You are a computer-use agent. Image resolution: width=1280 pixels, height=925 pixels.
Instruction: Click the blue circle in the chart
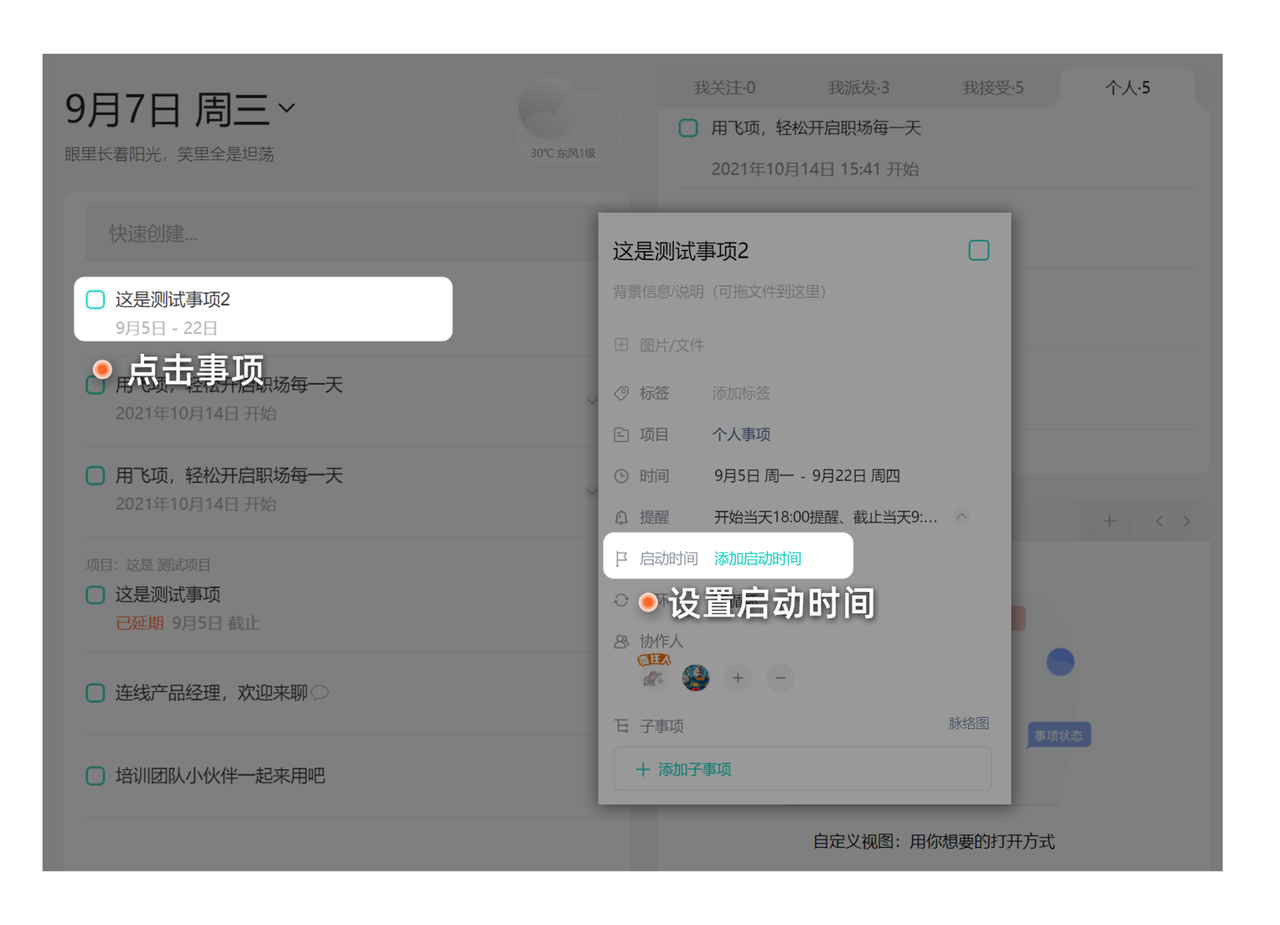tap(1060, 661)
